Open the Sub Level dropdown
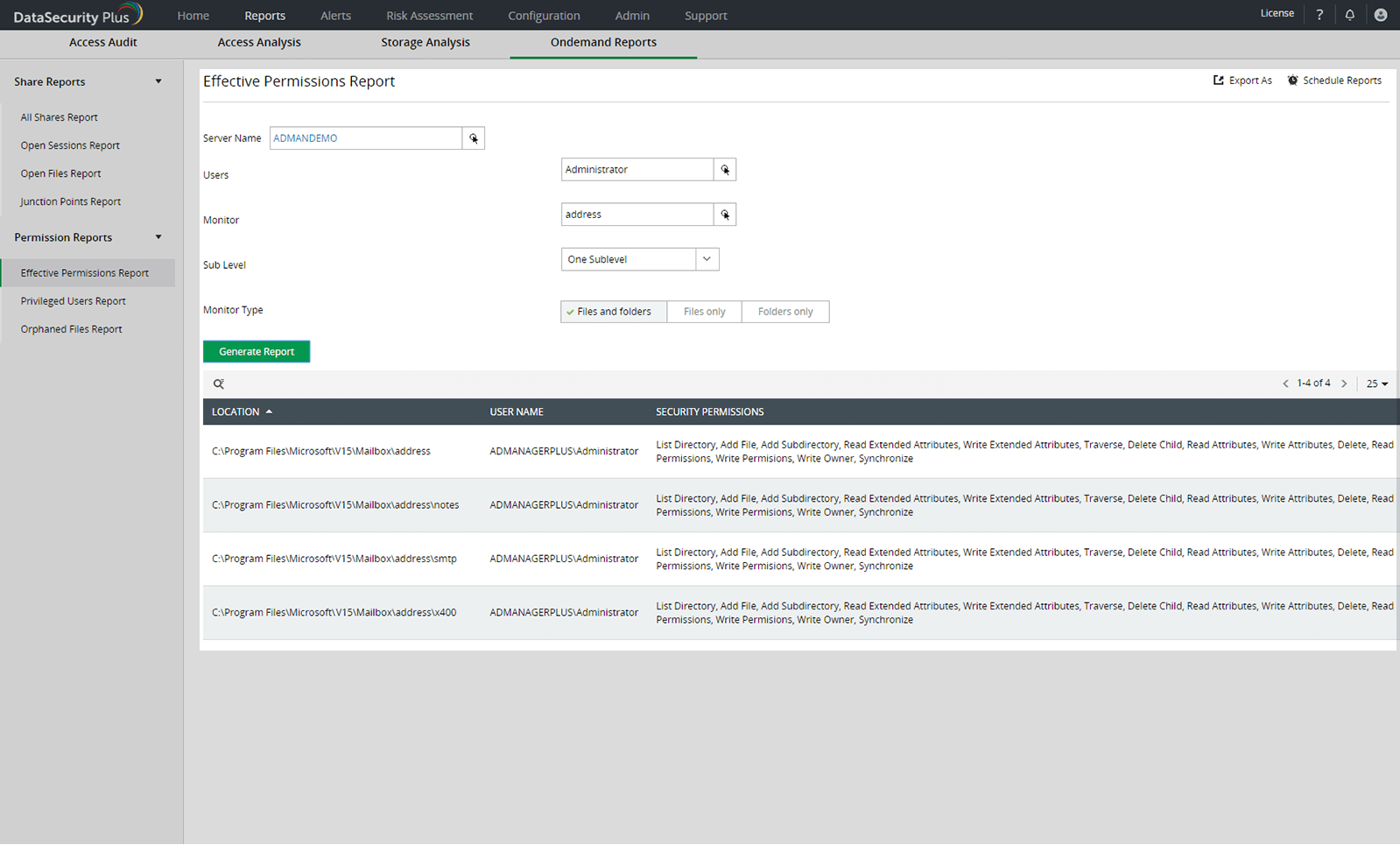 pyautogui.click(x=640, y=259)
